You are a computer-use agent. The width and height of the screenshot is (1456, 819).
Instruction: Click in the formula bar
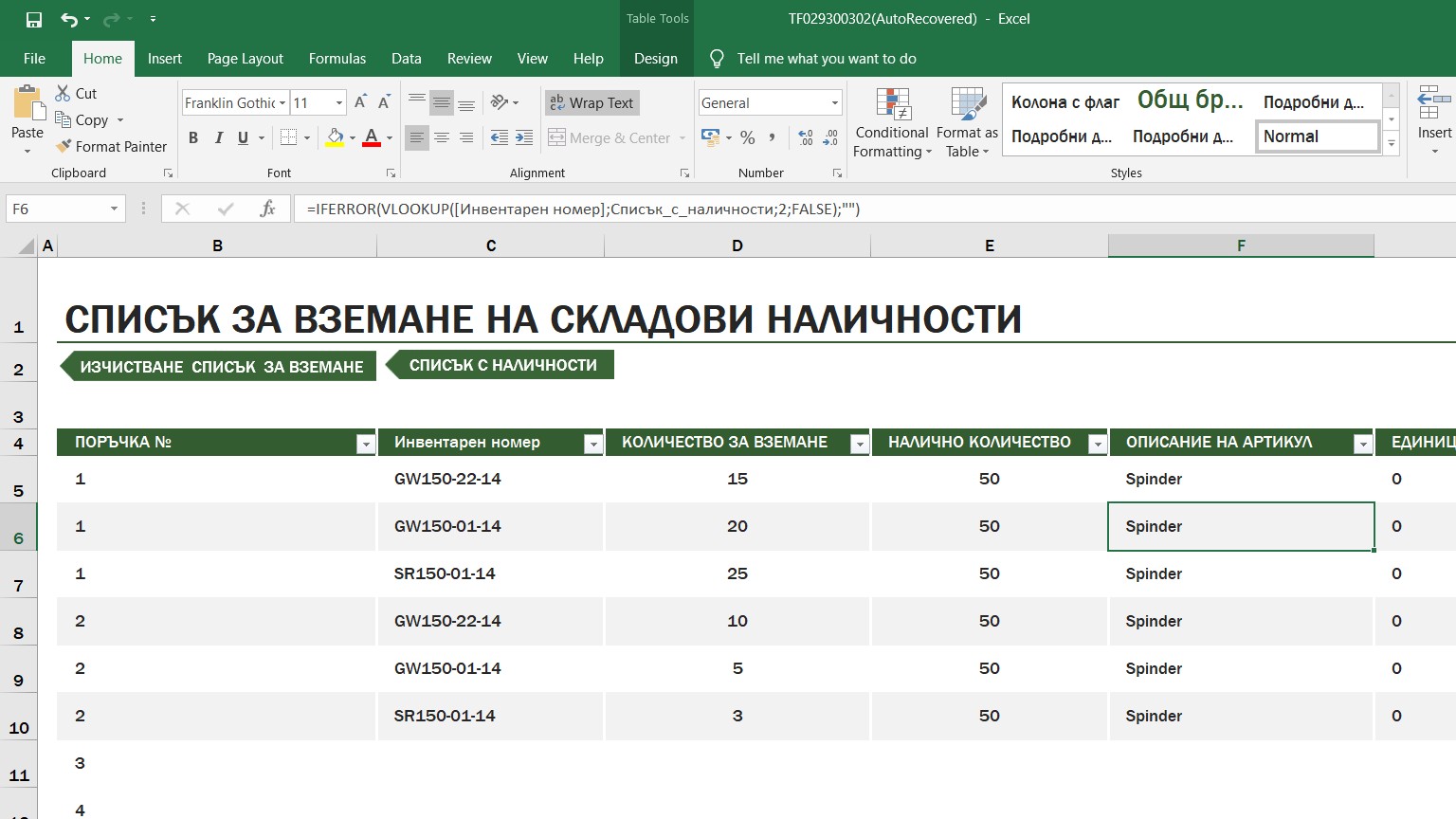(872, 209)
